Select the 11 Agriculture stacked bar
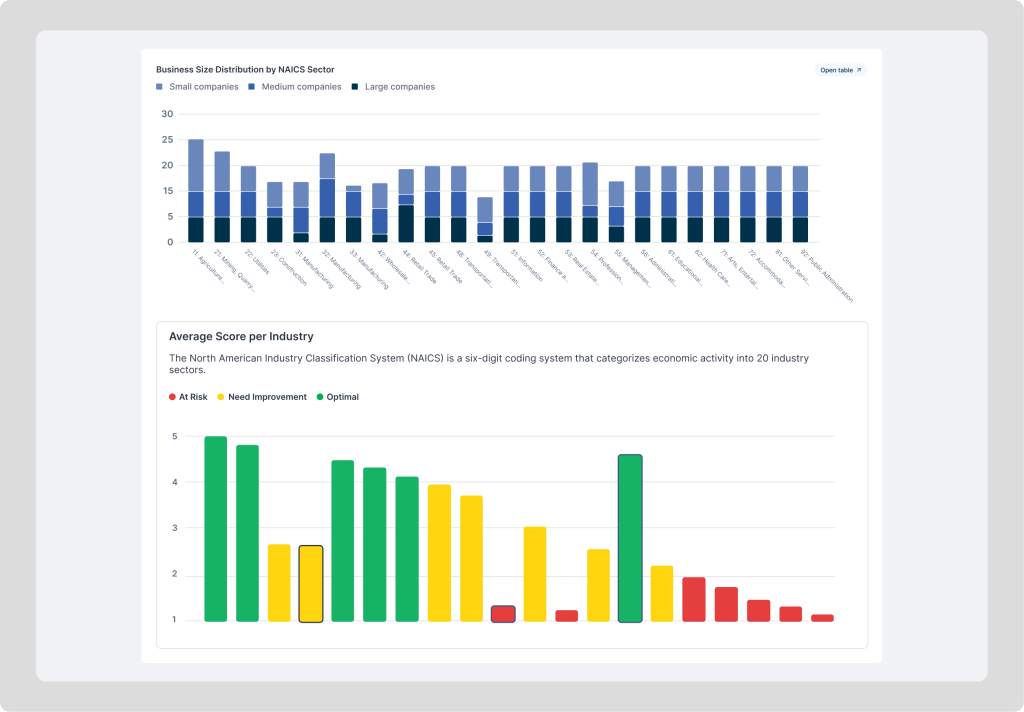The image size is (1024, 712). tap(196, 190)
